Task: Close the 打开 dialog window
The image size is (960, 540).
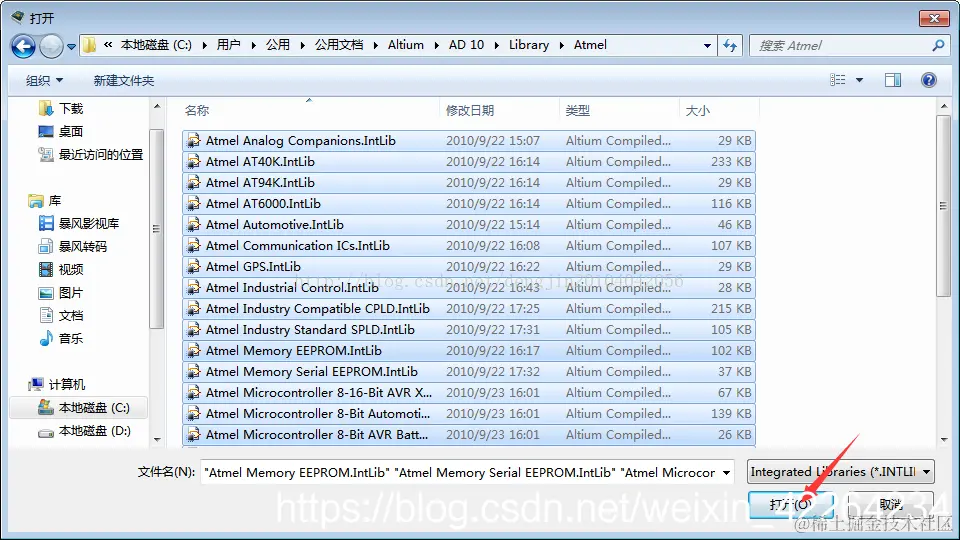Action: click(934, 18)
